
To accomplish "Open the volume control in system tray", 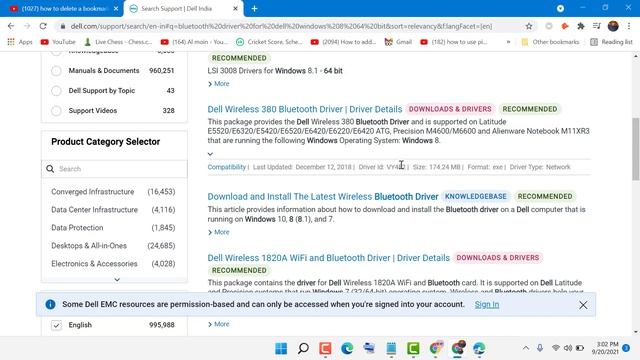I will tap(568, 348).
